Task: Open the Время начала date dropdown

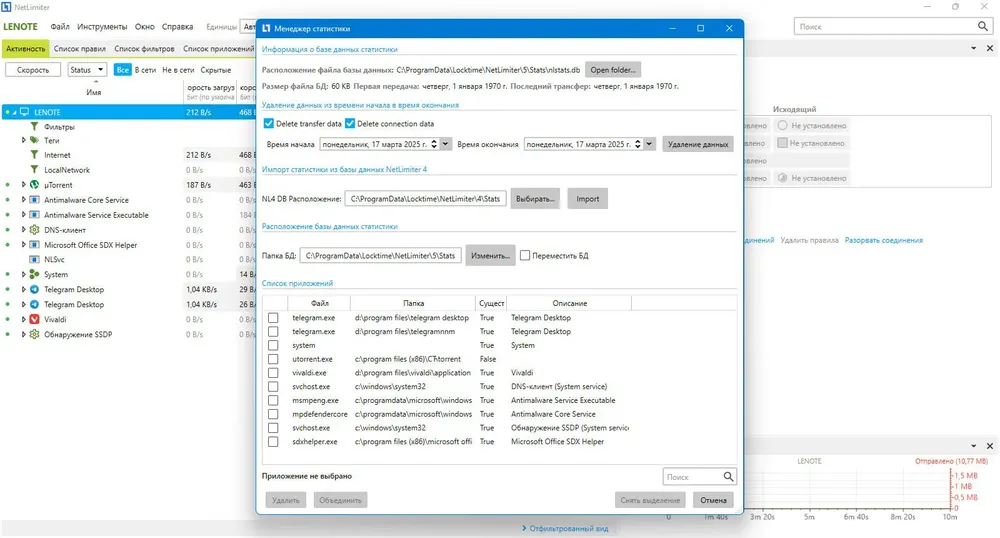Action: pos(446,144)
